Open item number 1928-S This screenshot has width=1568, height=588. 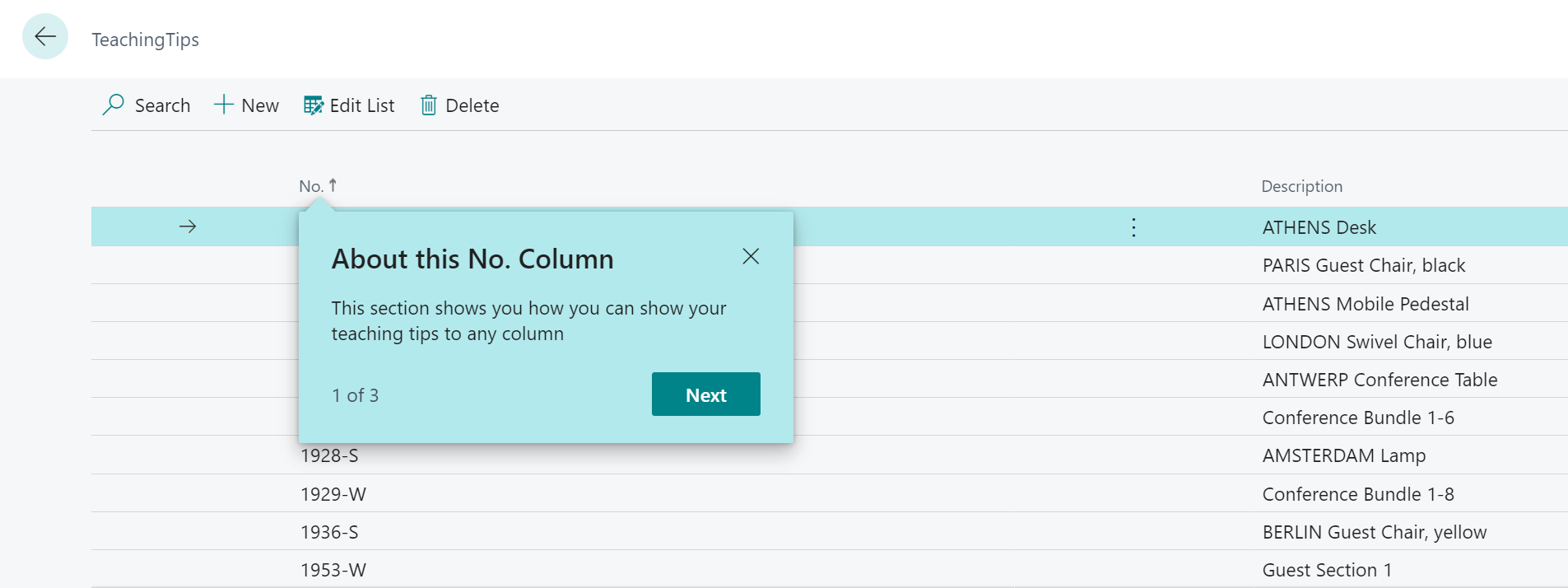point(329,455)
